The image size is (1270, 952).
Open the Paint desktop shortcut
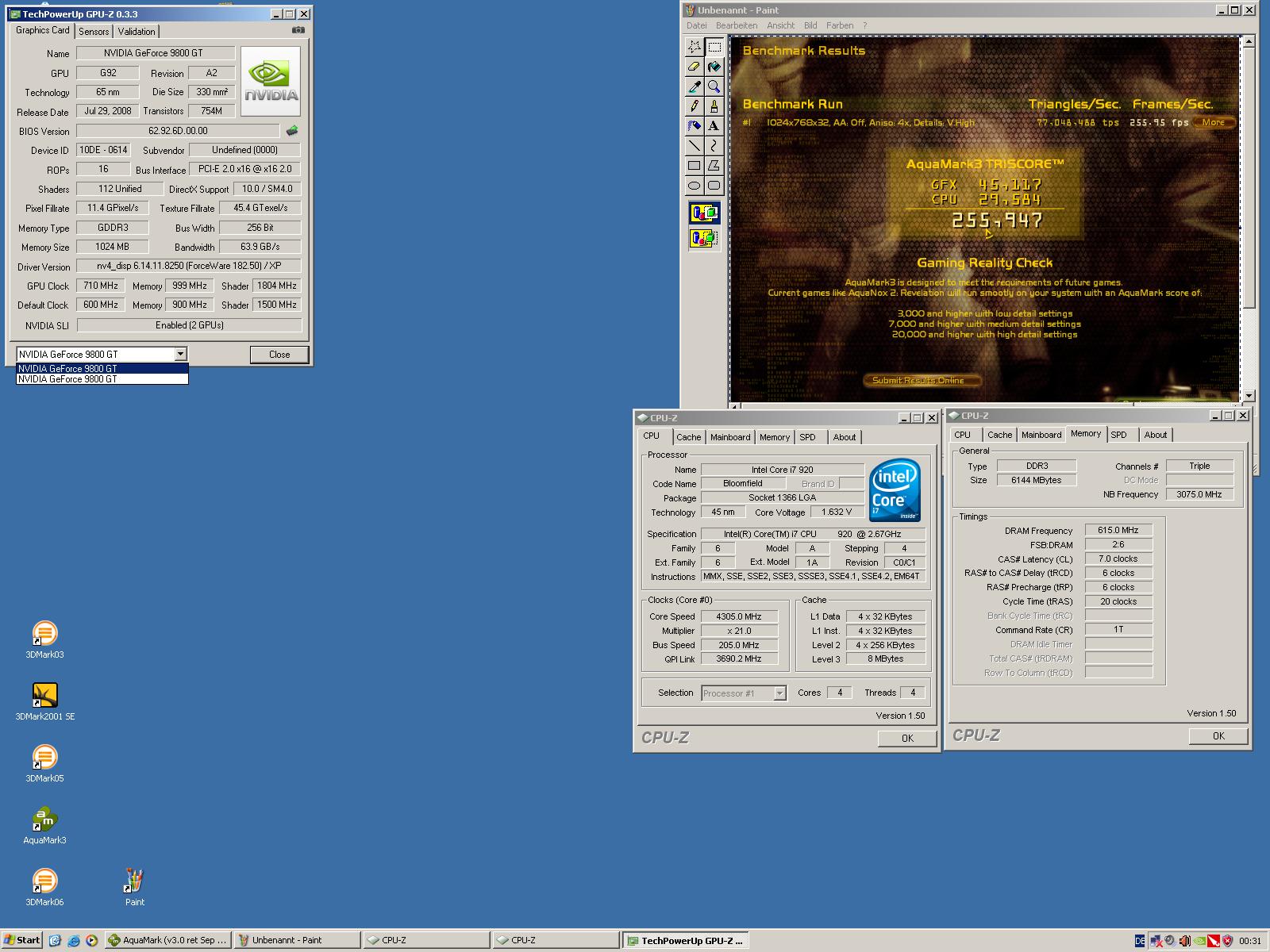click(x=135, y=888)
